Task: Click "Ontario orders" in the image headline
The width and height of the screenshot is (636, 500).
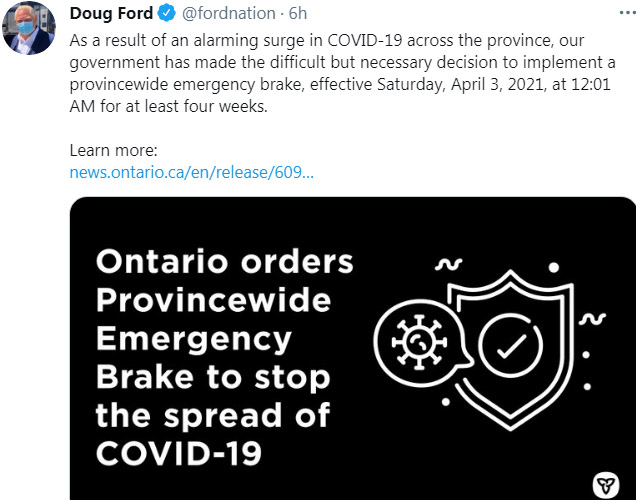Action: [x=224, y=262]
